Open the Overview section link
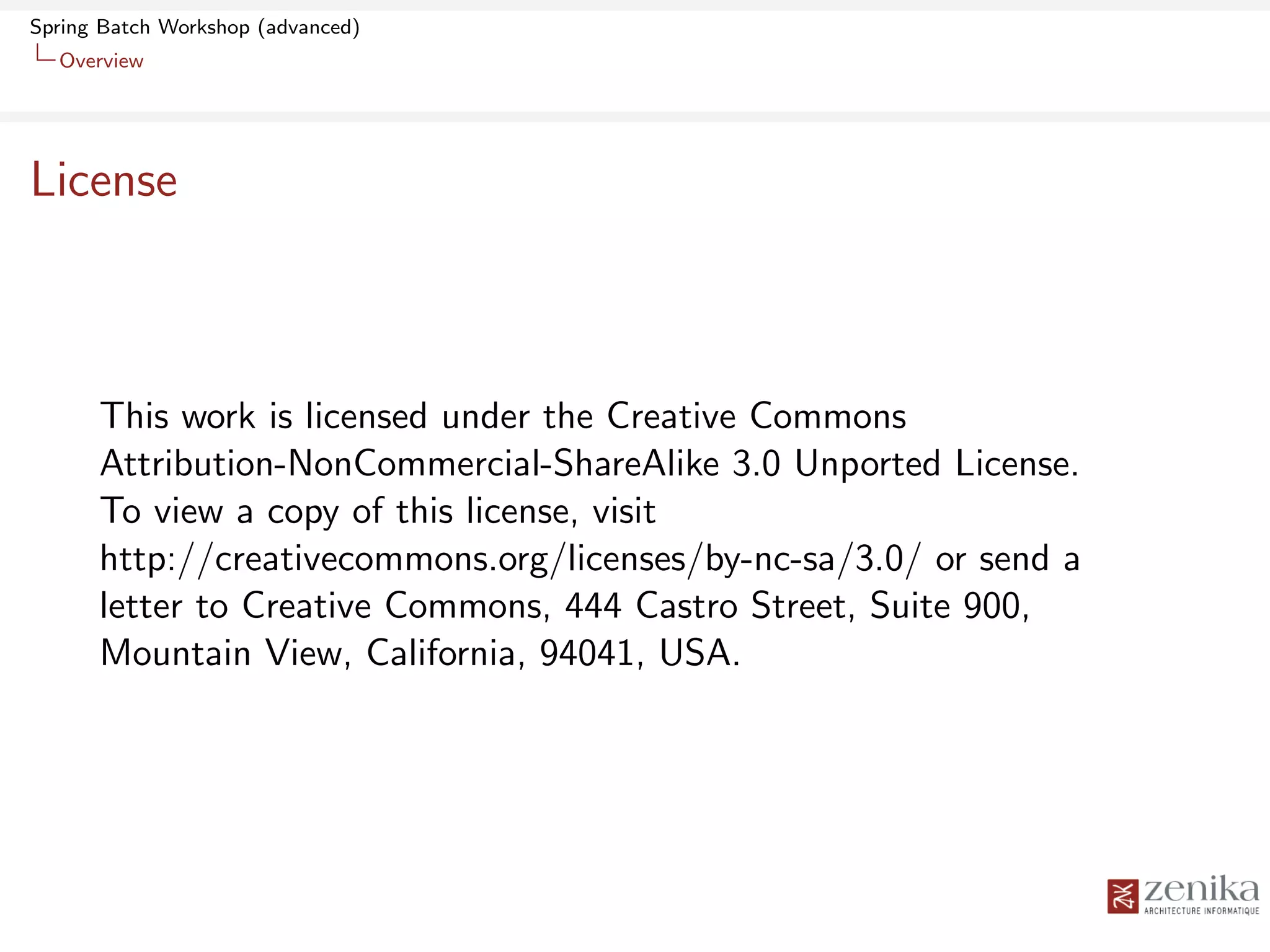 pos(101,61)
